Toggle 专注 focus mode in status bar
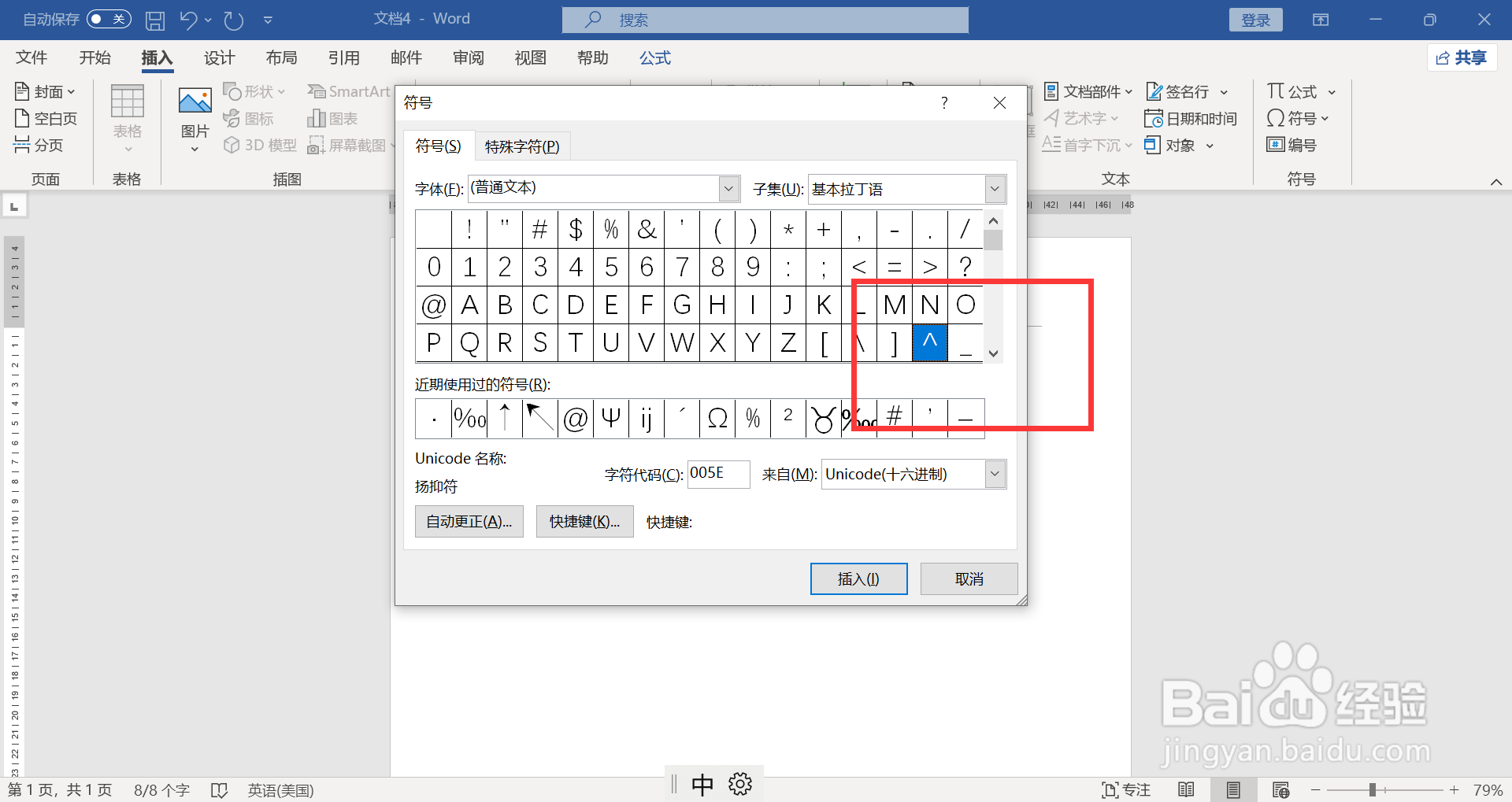1512x802 pixels. click(x=1128, y=789)
